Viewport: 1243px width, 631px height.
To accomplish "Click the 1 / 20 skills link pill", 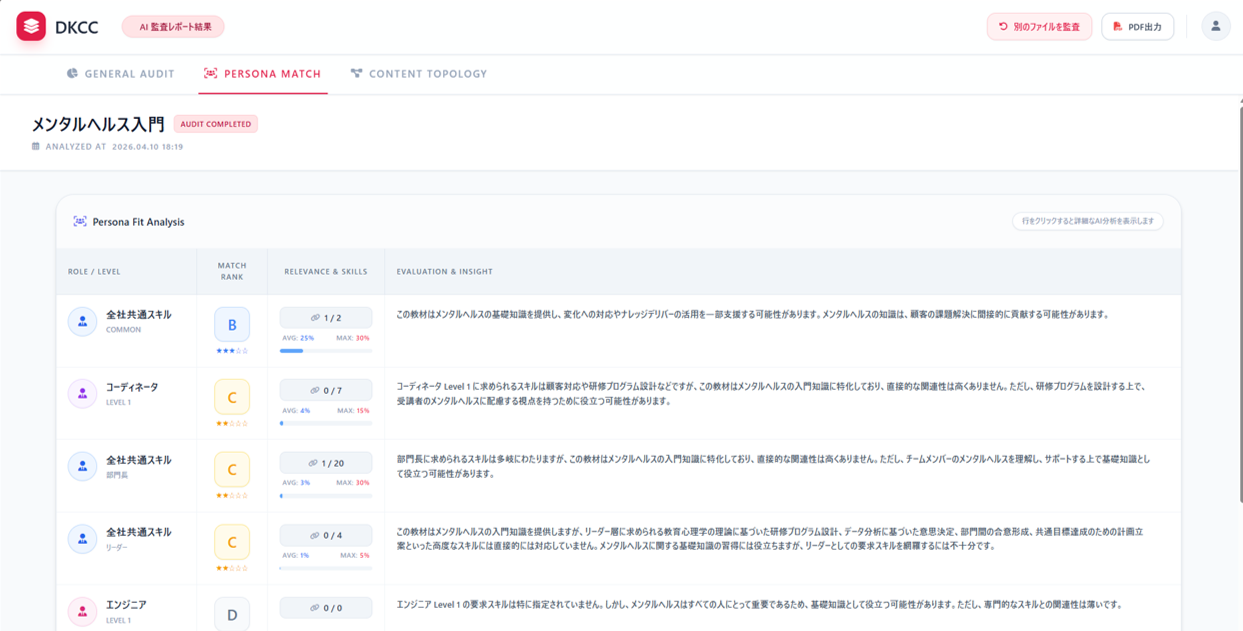I will [326, 463].
